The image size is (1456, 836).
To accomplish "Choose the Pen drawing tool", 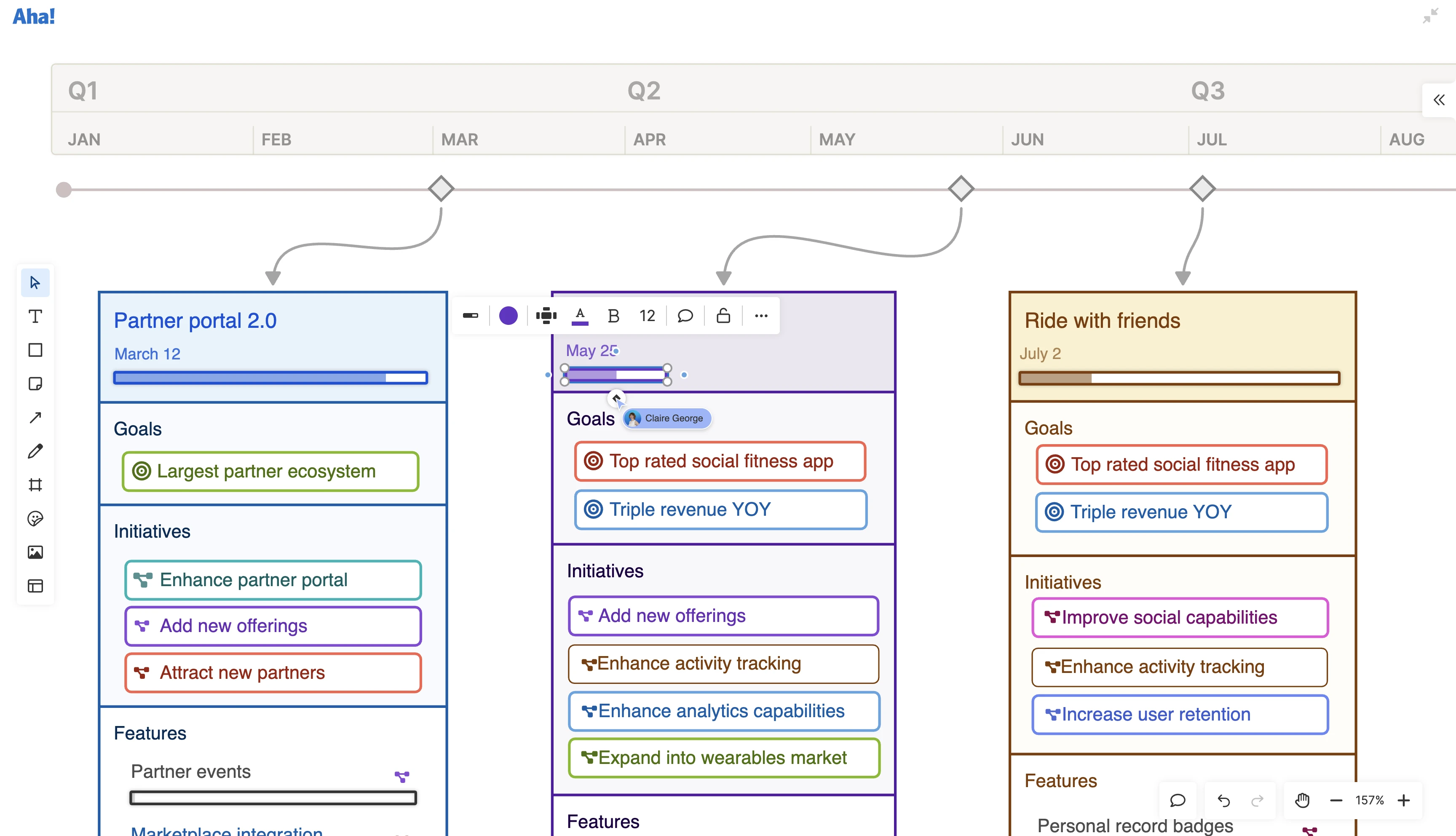I will click(x=35, y=451).
